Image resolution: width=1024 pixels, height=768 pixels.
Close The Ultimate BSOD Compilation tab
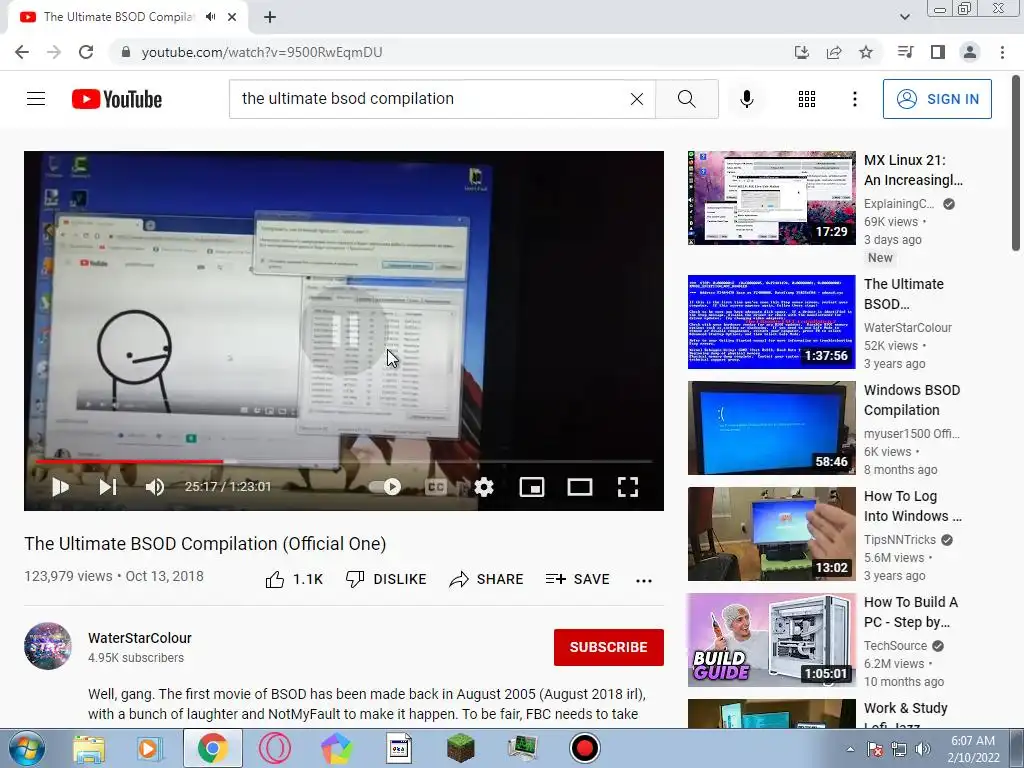pos(232,17)
